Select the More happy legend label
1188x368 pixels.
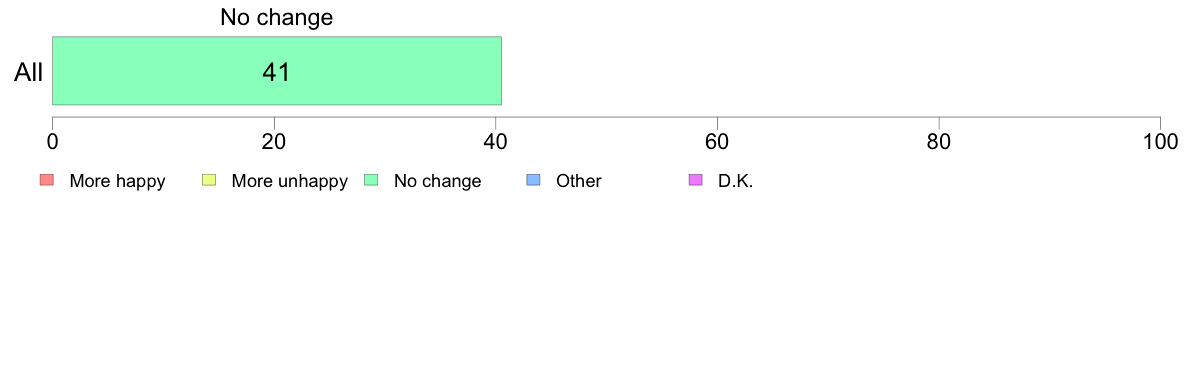[x=117, y=182]
